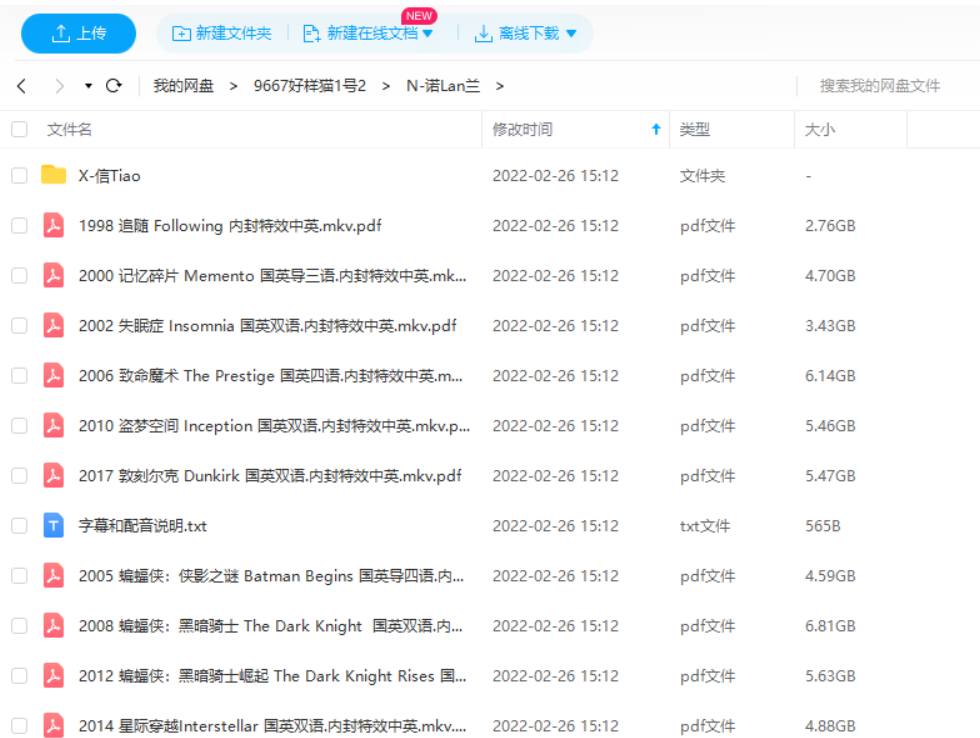The width and height of the screenshot is (980, 738).
Task: Select checkbox for 2017 敦刻尔克 Dunkirk file
Action: [19, 476]
